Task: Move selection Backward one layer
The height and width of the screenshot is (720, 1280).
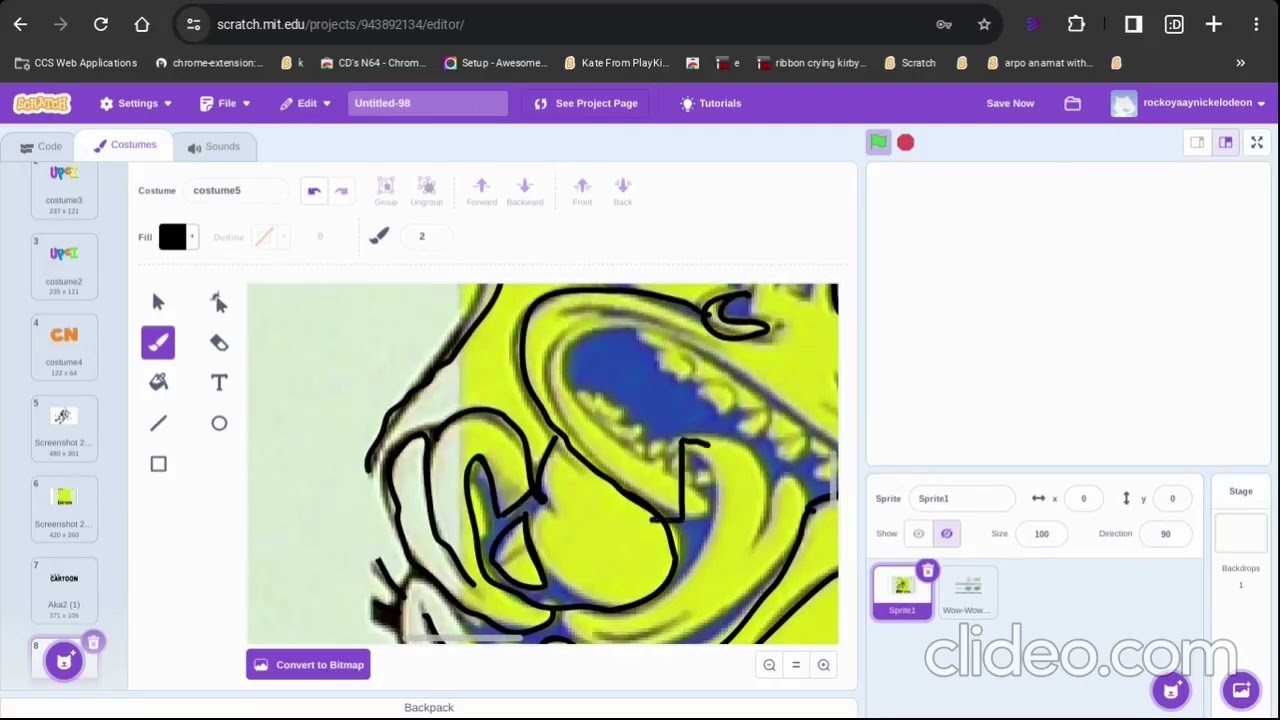Action: (525, 191)
